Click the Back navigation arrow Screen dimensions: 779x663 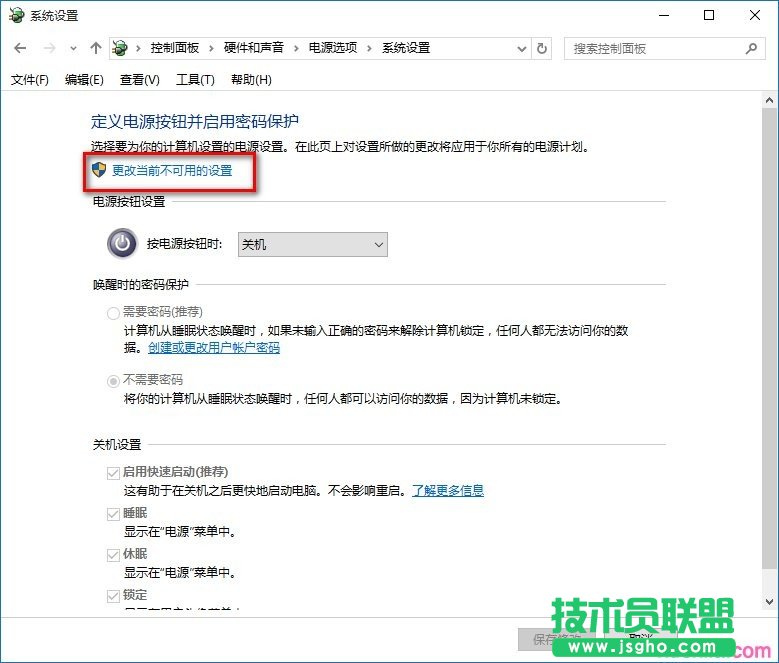21,48
